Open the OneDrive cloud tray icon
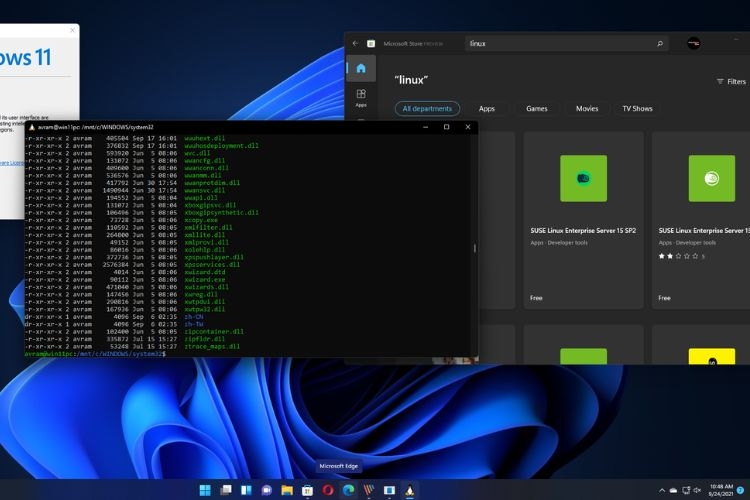 point(673,490)
